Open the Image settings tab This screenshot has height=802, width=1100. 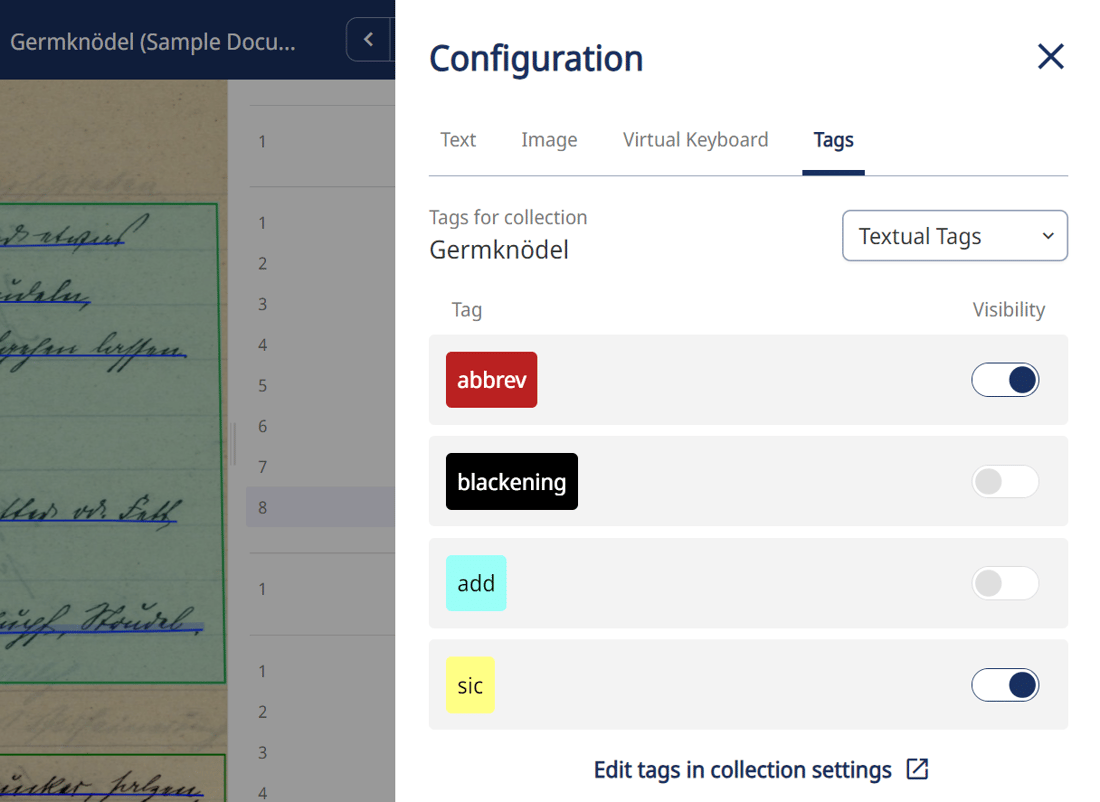click(x=549, y=140)
